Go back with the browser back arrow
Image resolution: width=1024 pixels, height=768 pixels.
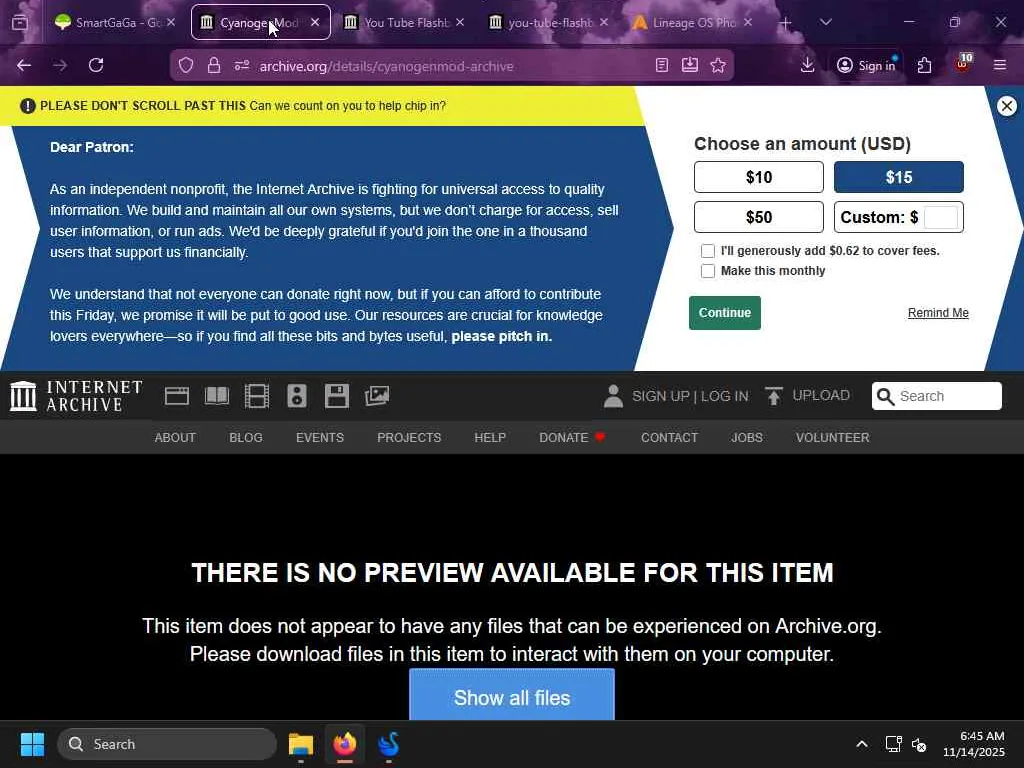24,65
